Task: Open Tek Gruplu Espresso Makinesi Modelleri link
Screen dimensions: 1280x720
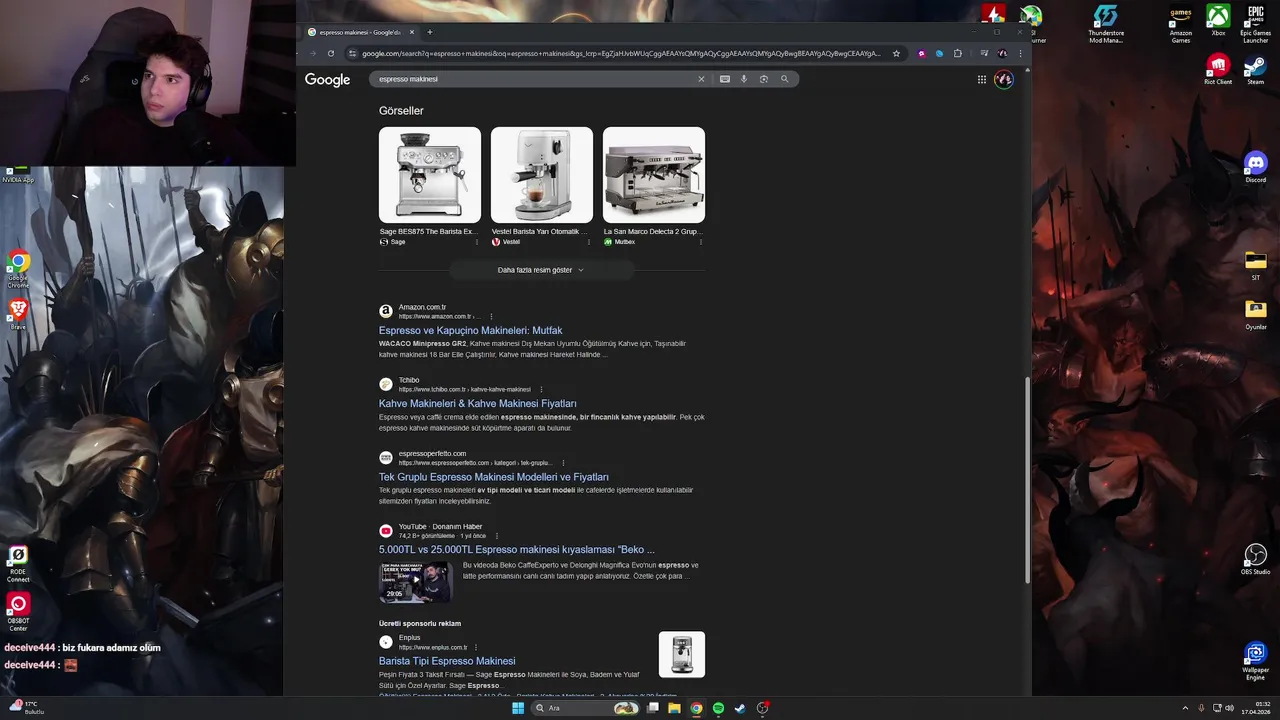Action: pos(493,477)
